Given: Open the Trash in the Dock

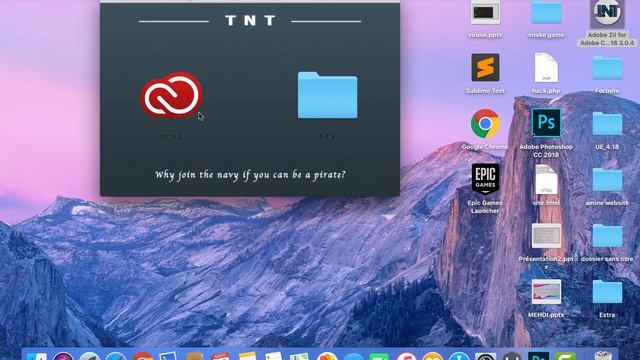Looking at the screenshot, I should (603, 356).
